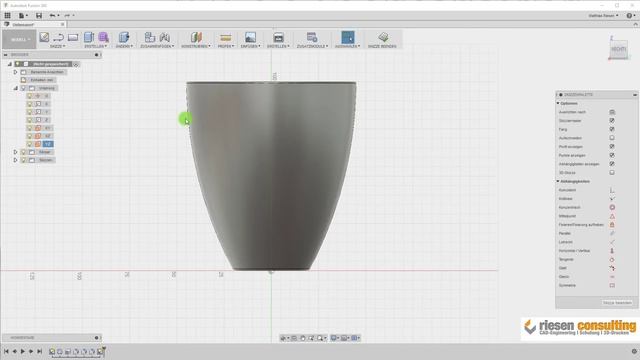Screen dimensions: 640x360
Task: Collapse the Ursprung folder tree node
Action: point(16,88)
